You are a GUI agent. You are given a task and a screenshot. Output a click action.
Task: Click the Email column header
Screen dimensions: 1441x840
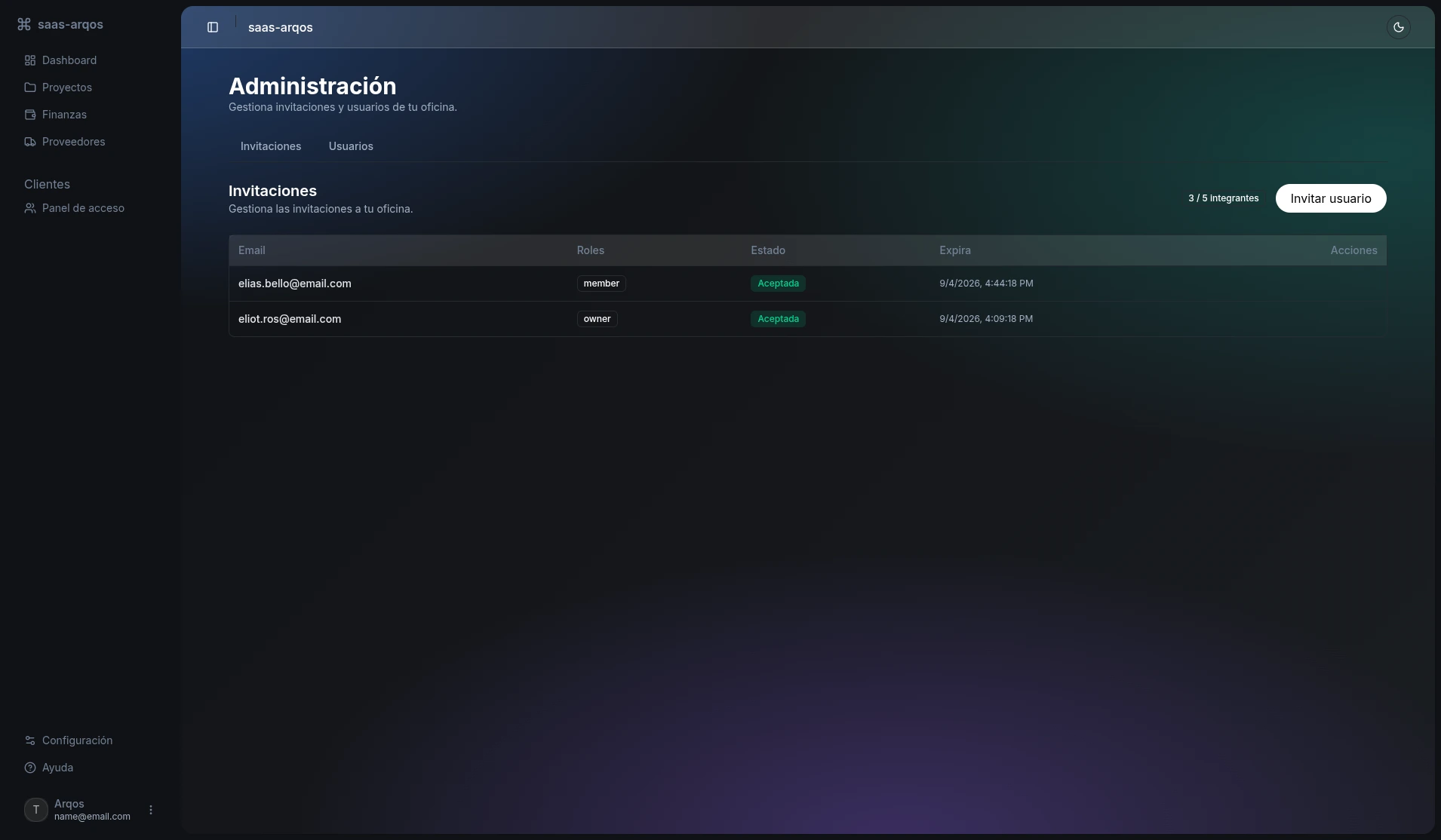coord(252,250)
